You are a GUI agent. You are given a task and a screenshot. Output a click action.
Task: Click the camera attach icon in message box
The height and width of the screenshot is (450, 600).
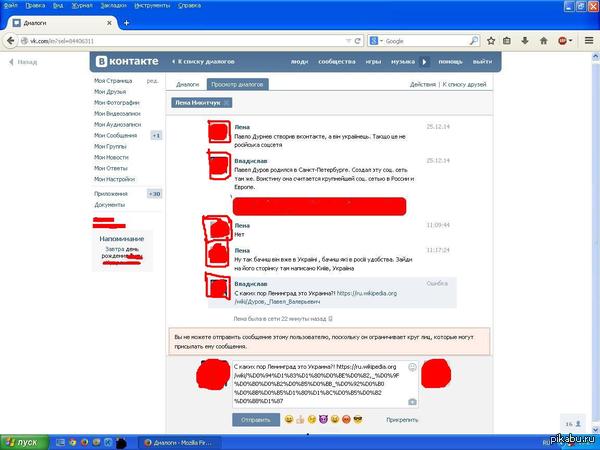[413, 401]
